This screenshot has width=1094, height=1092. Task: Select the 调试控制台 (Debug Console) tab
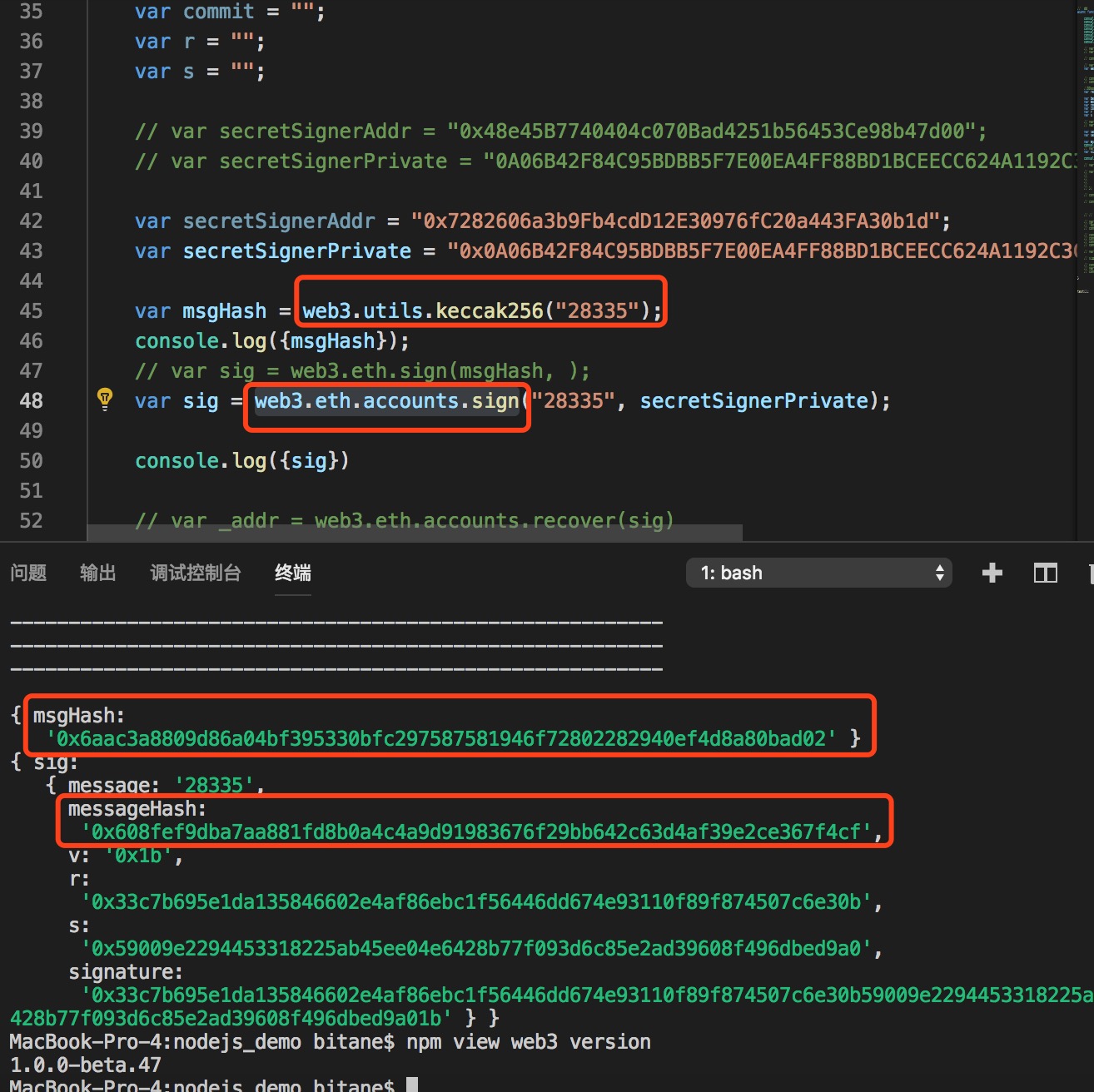point(195,573)
